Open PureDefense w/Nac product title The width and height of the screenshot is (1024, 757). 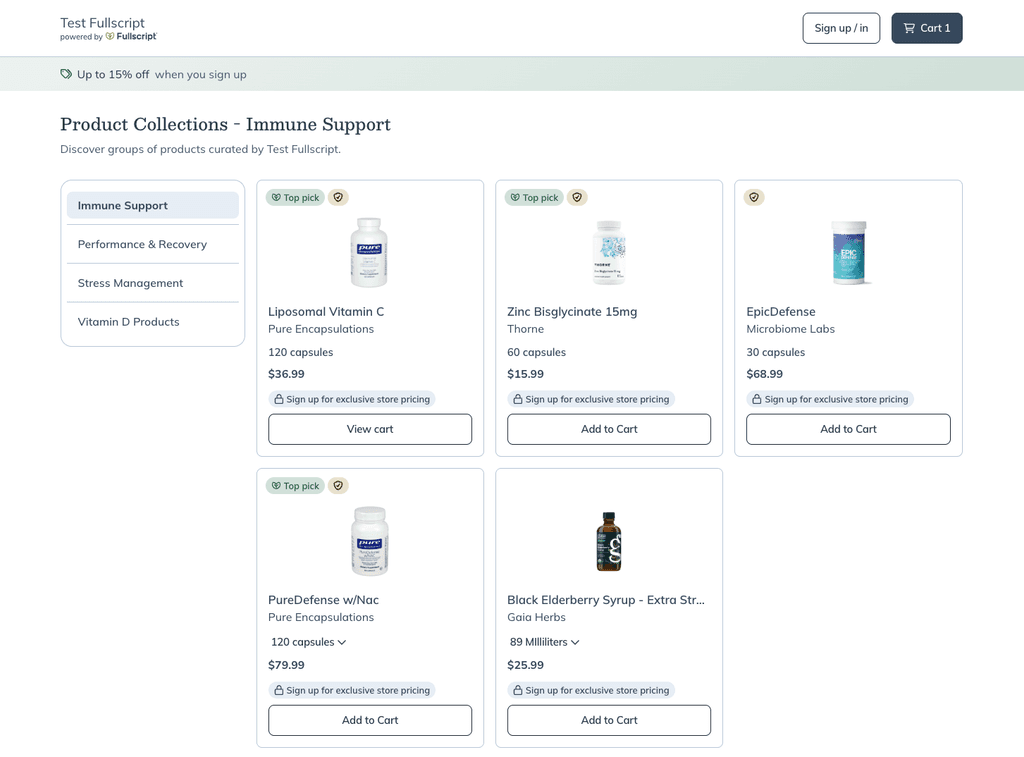click(x=323, y=600)
